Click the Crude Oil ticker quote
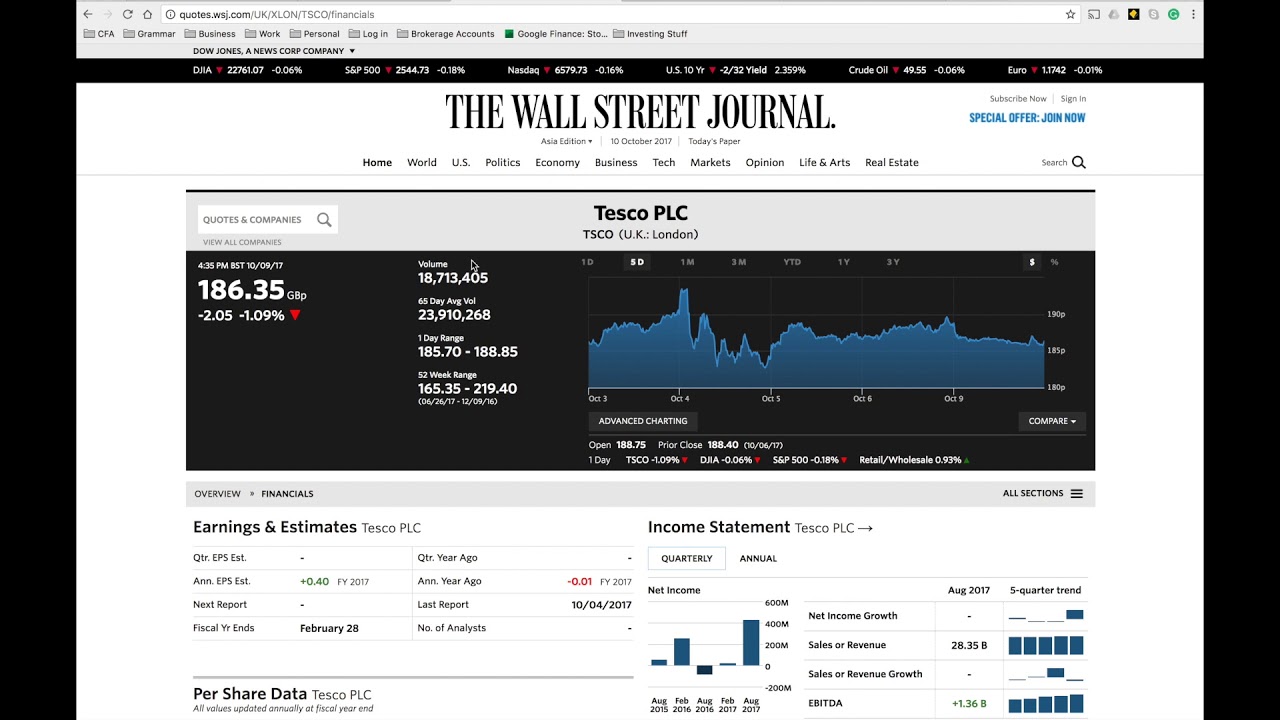This screenshot has width=1280, height=720. click(906, 70)
